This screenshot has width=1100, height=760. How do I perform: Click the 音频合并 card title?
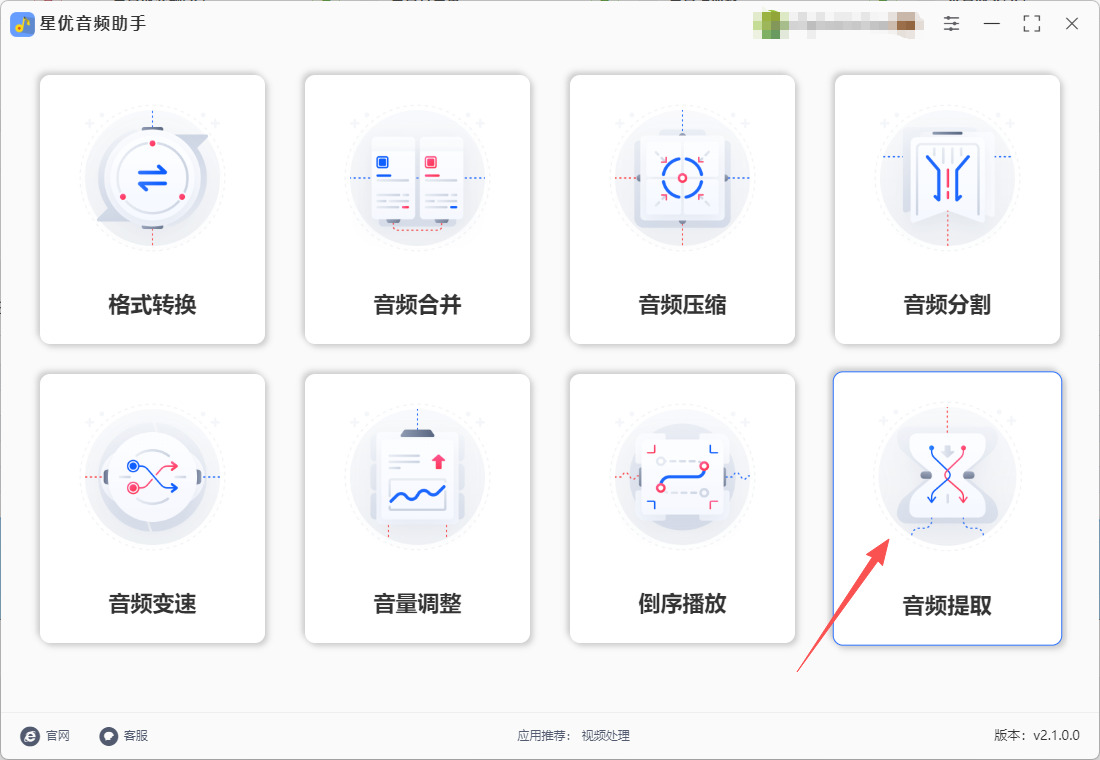[x=417, y=305]
